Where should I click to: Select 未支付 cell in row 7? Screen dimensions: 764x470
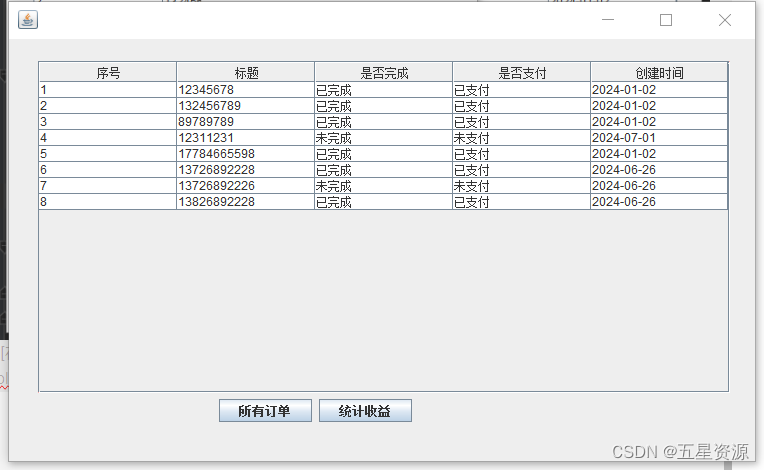(521, 186)
